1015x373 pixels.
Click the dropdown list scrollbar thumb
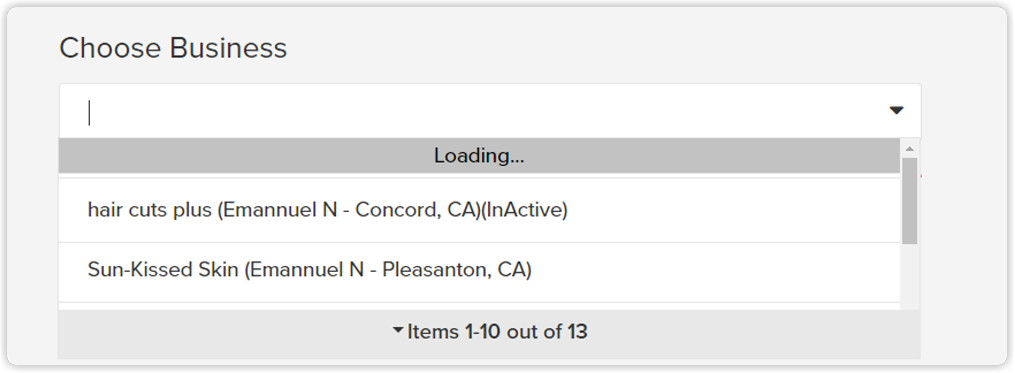pyautogui.click(x=909, y=201)
